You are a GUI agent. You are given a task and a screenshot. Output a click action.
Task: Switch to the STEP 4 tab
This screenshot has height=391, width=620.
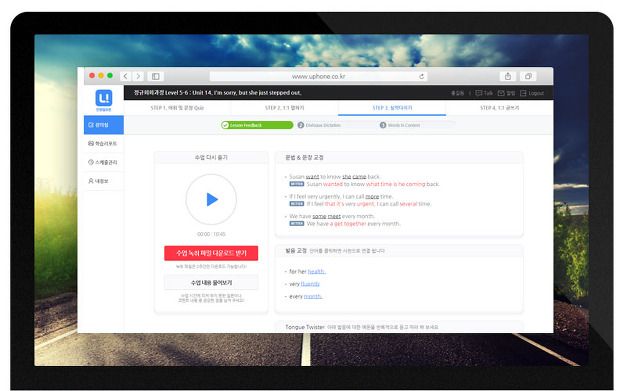pos(499,108)
